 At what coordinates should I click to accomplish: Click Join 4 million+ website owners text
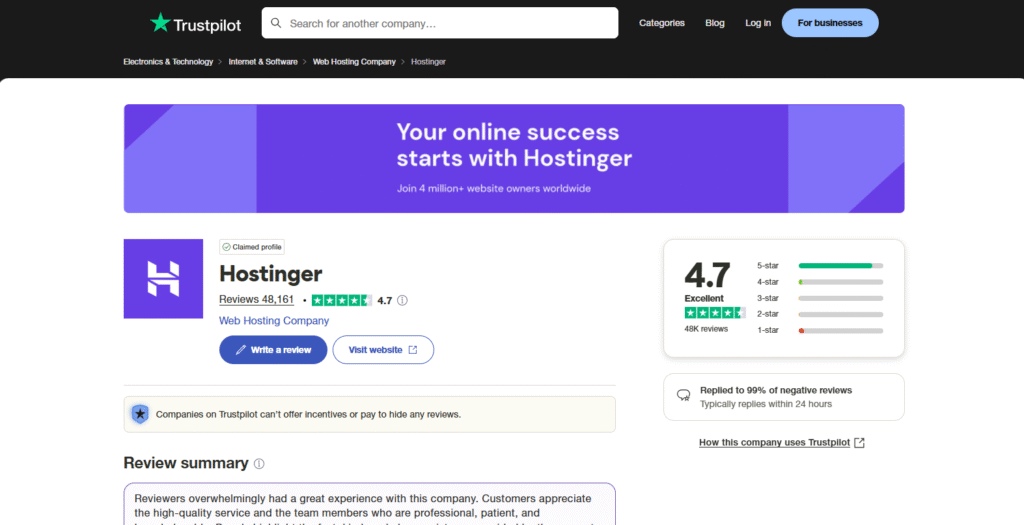pos(494,189)
